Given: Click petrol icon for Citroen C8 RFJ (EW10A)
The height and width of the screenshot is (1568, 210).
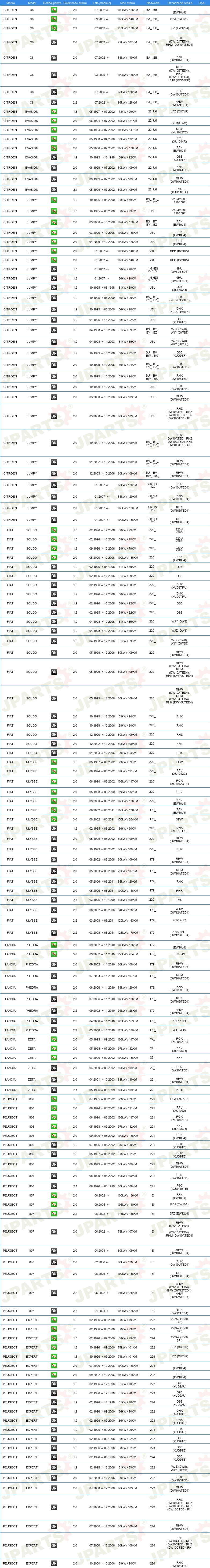Looking at the screenshot, I should [x=54, y=19].
